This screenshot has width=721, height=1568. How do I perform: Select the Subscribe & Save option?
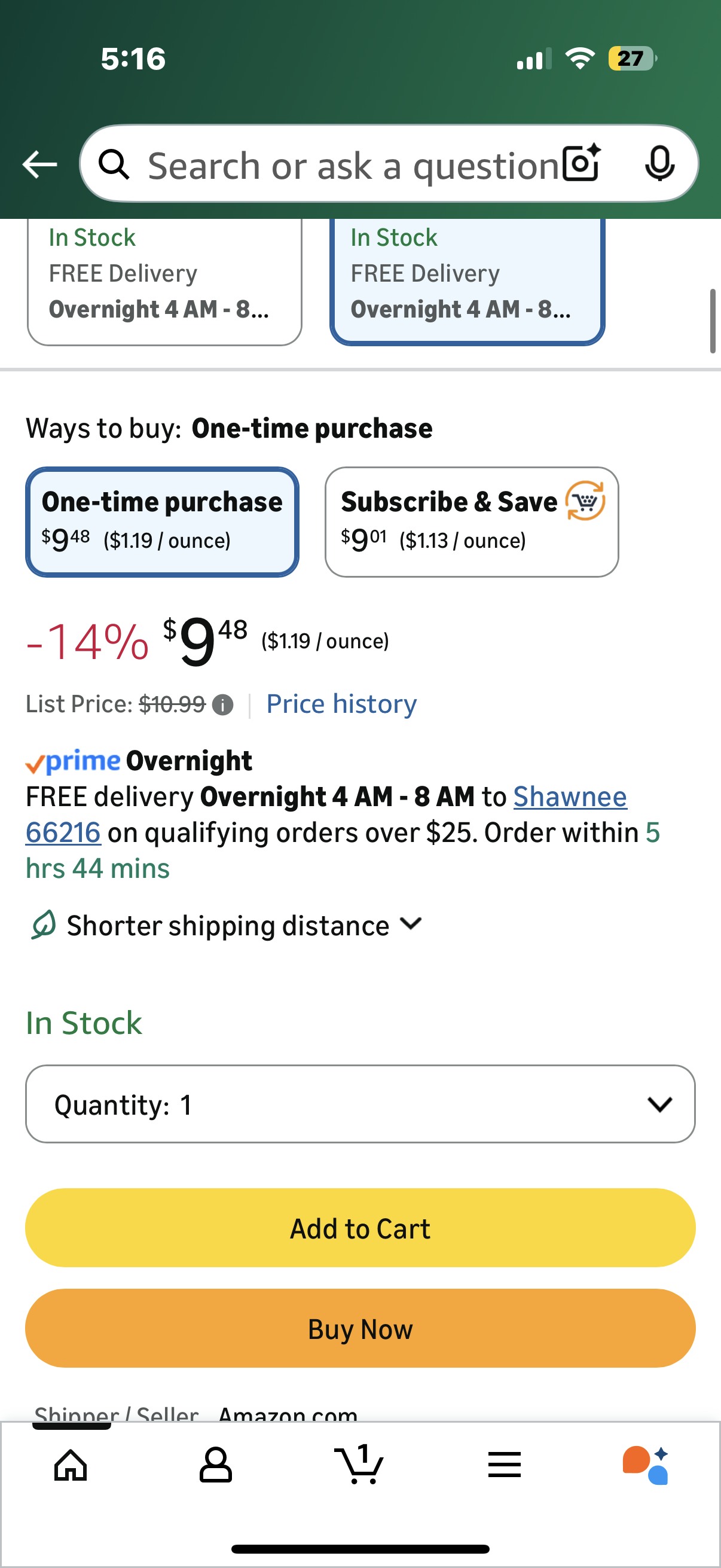point(472,521)
